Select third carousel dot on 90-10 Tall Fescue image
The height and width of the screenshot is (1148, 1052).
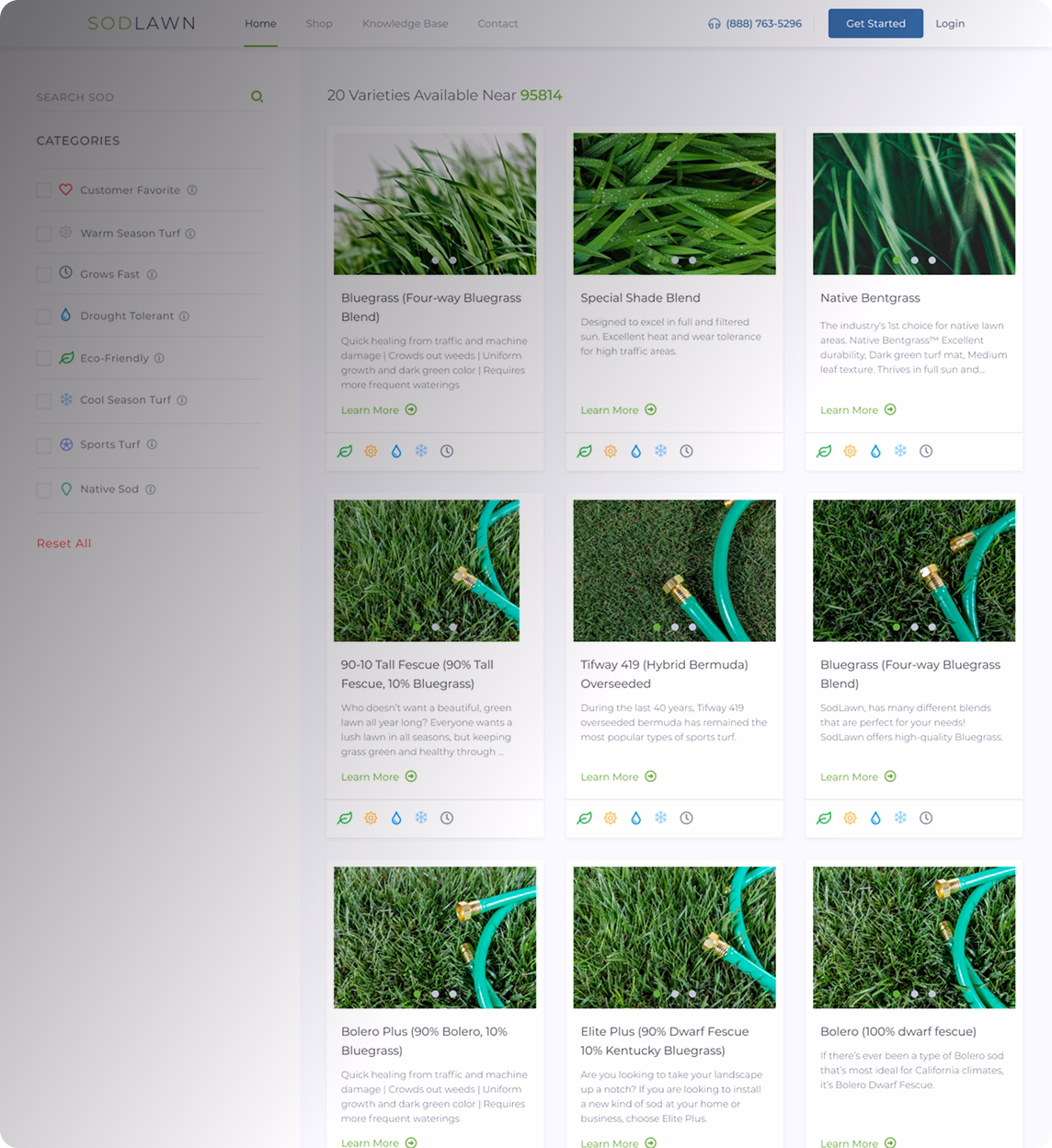click(452, 627)
